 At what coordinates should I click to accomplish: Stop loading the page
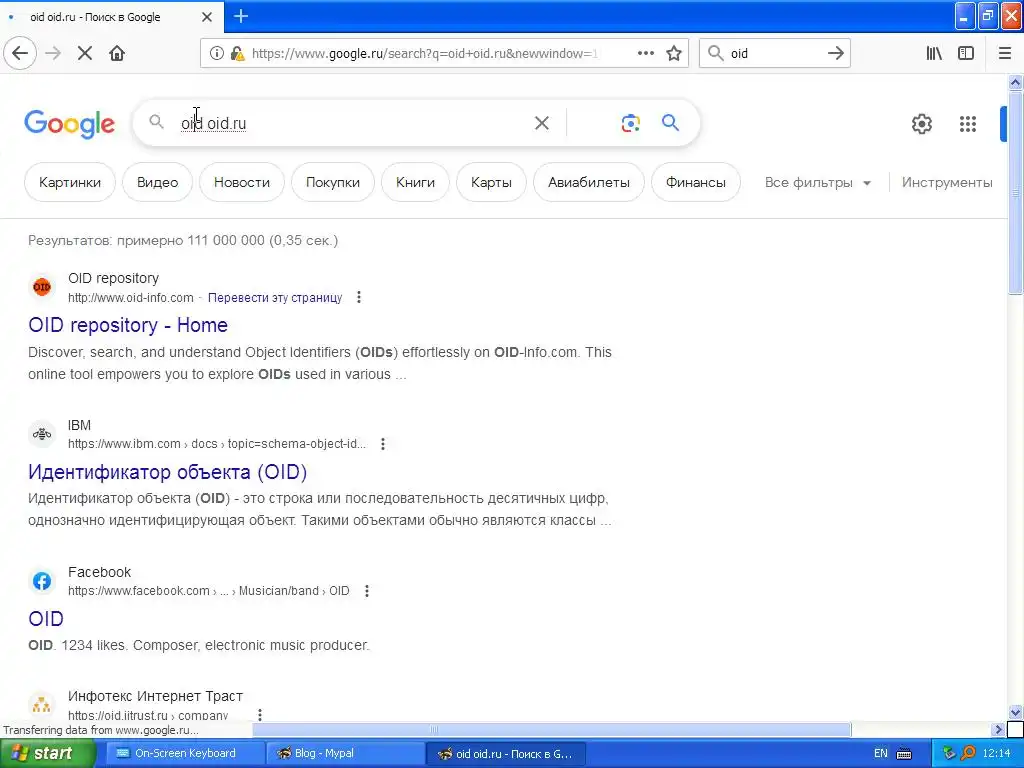click(85, 54)
